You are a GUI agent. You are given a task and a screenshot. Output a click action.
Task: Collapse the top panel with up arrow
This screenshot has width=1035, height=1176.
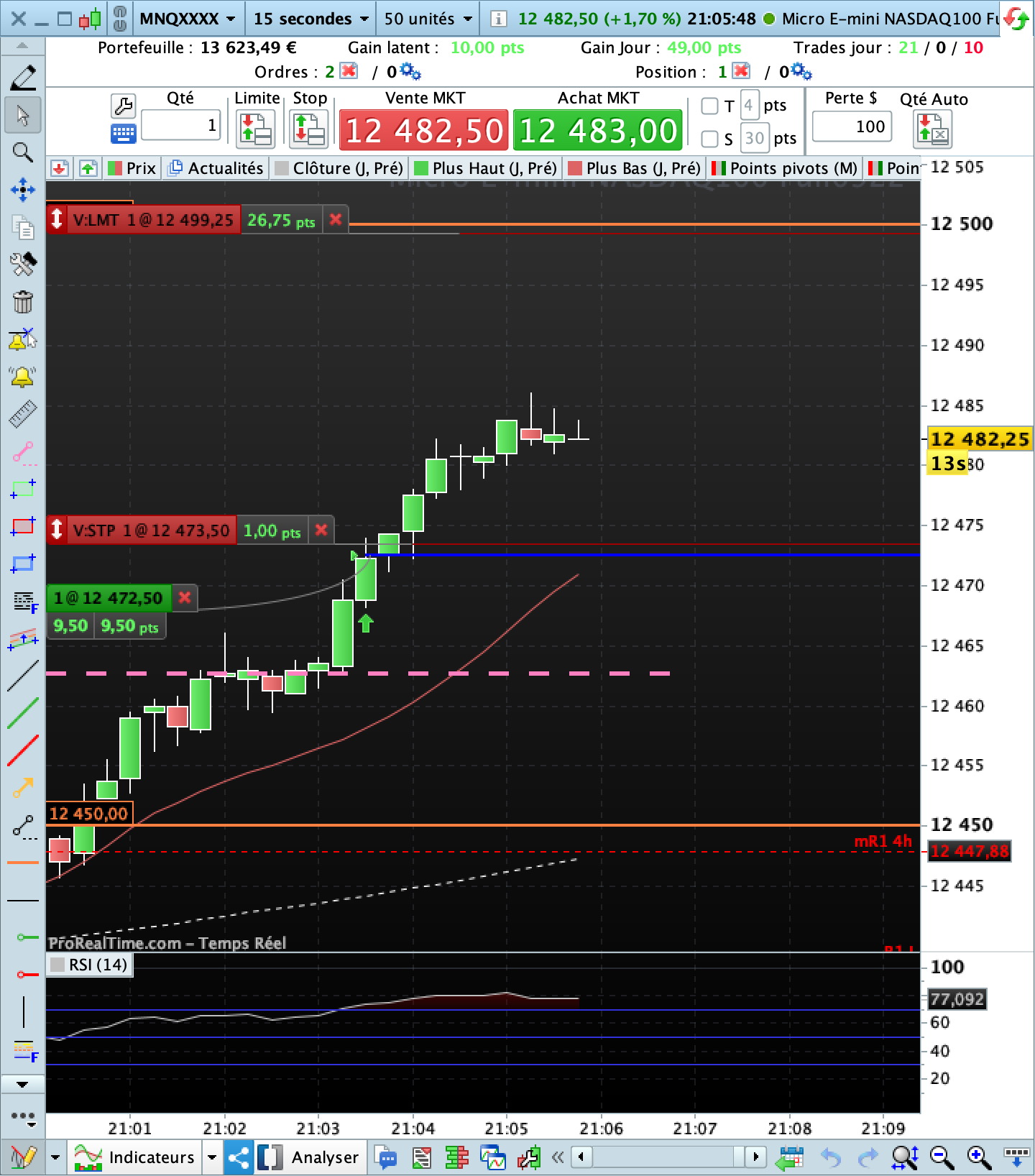(22, 45)
